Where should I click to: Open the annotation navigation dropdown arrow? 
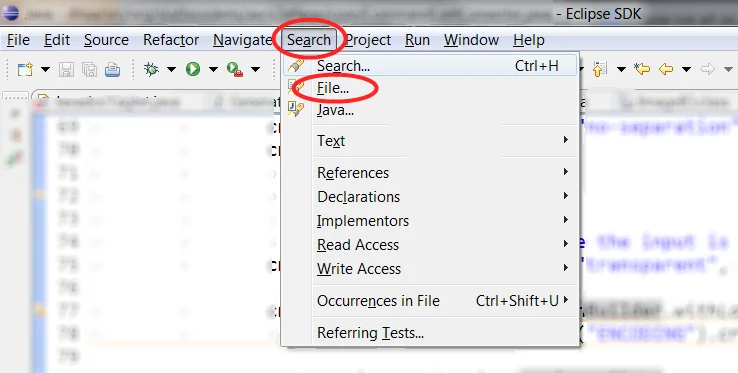(621, 69)
